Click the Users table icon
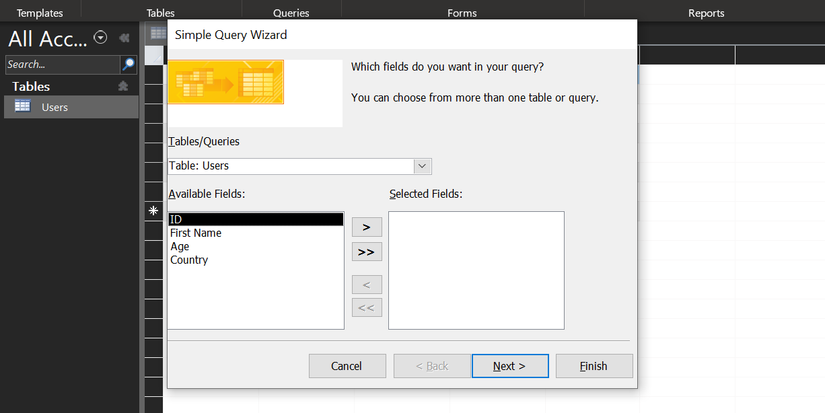Image resolution: width=825 pixels, height=413 pixels. coord(23,106)
